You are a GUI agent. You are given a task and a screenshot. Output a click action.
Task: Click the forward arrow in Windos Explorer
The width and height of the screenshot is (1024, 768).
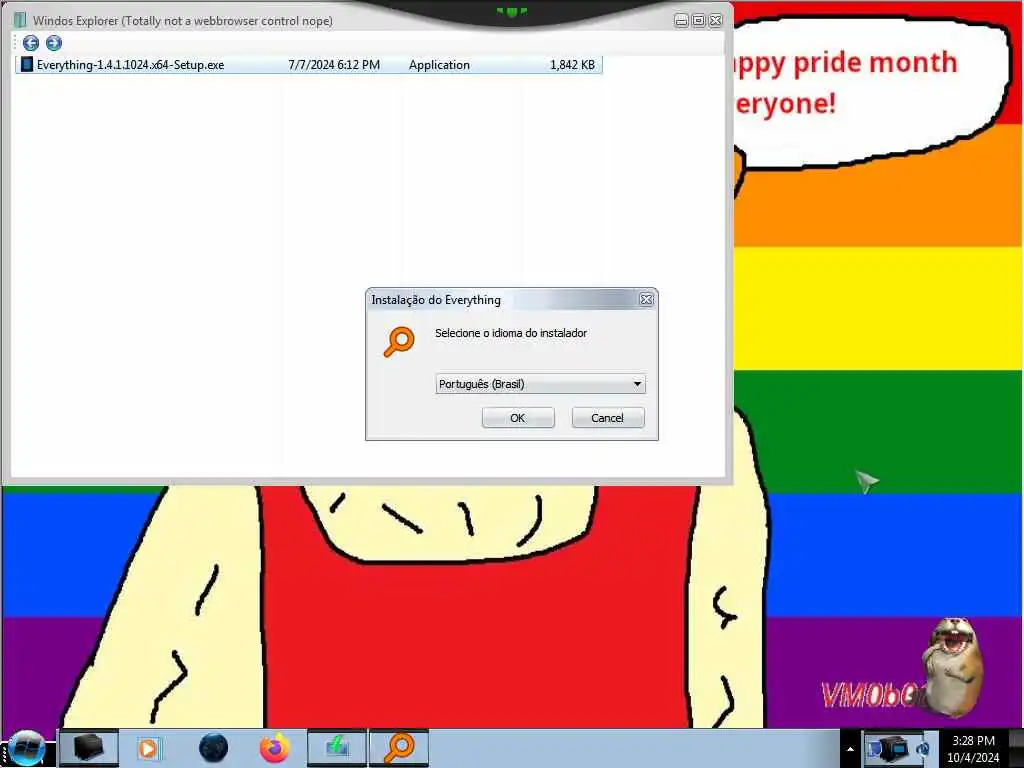54,43
